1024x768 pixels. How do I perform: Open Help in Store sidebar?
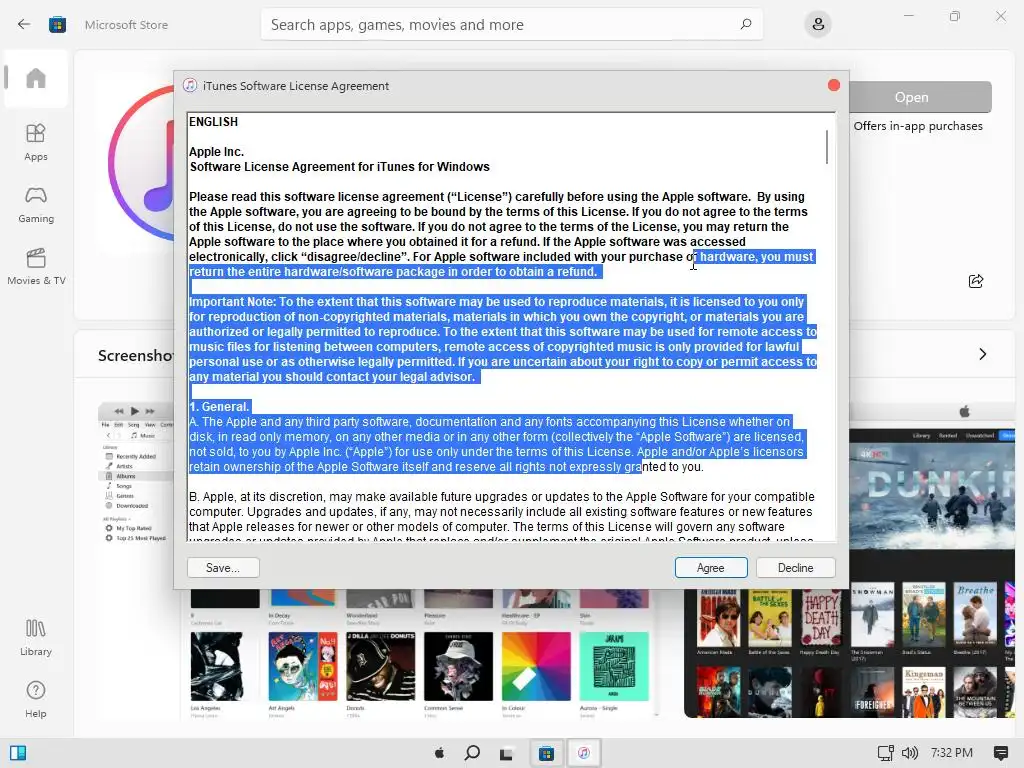point(36,699)
